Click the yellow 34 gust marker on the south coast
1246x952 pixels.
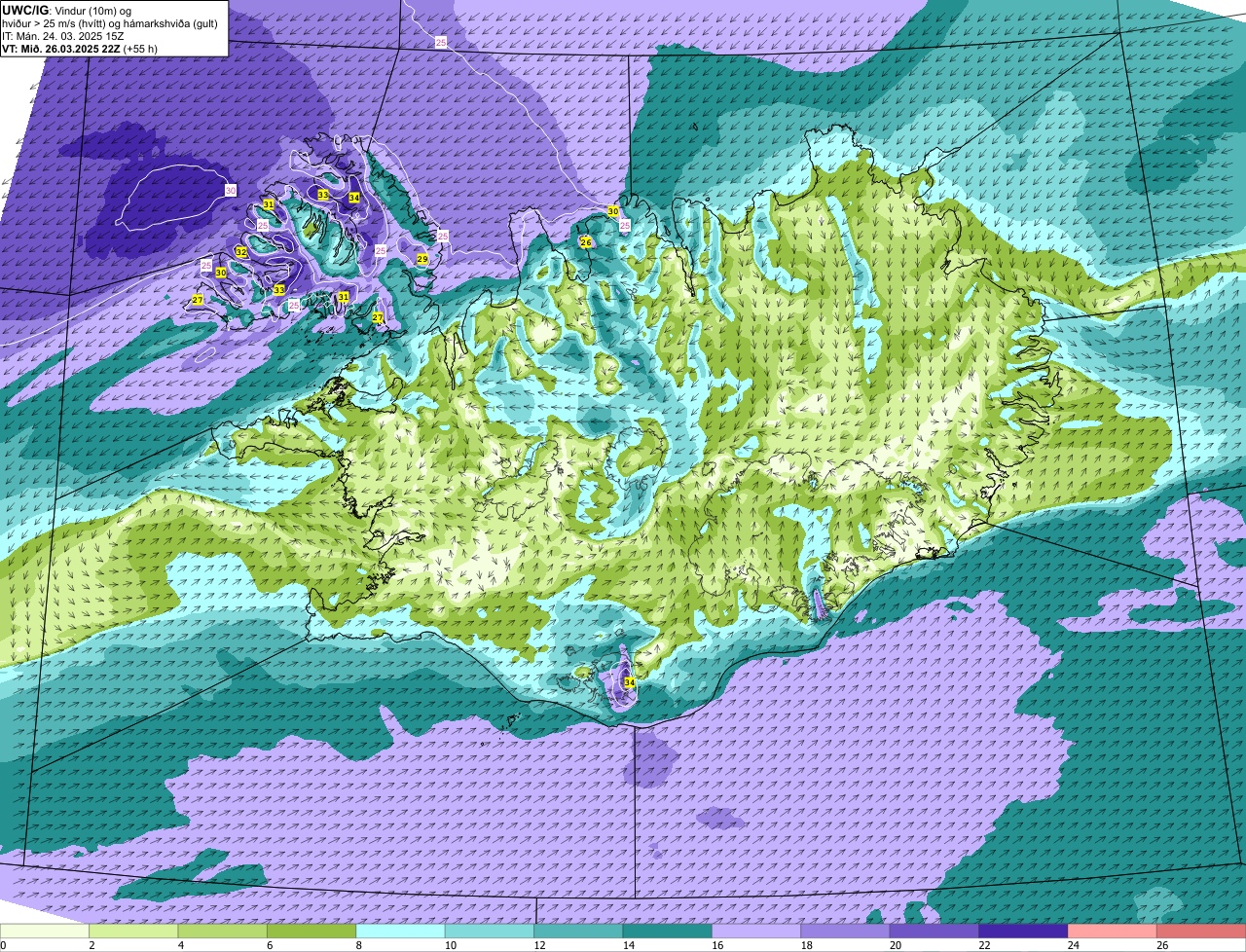click(x=630, y=683)
